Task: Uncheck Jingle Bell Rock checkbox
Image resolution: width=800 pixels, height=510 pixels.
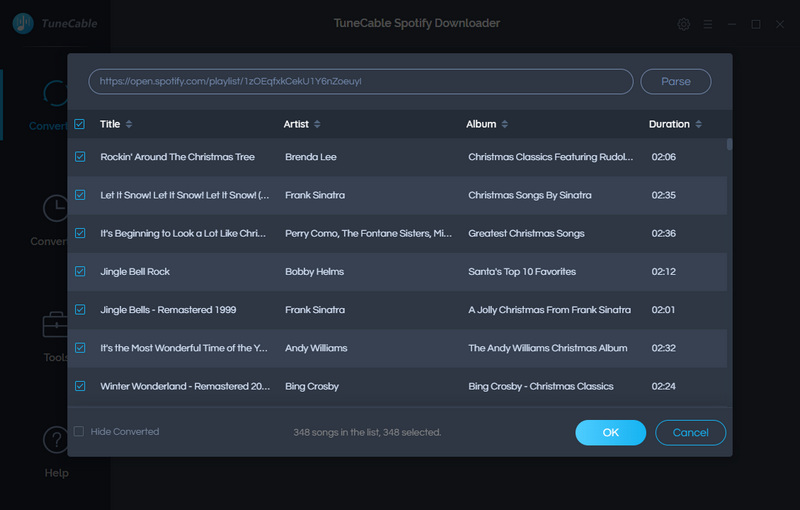Action: coord(80,271)
